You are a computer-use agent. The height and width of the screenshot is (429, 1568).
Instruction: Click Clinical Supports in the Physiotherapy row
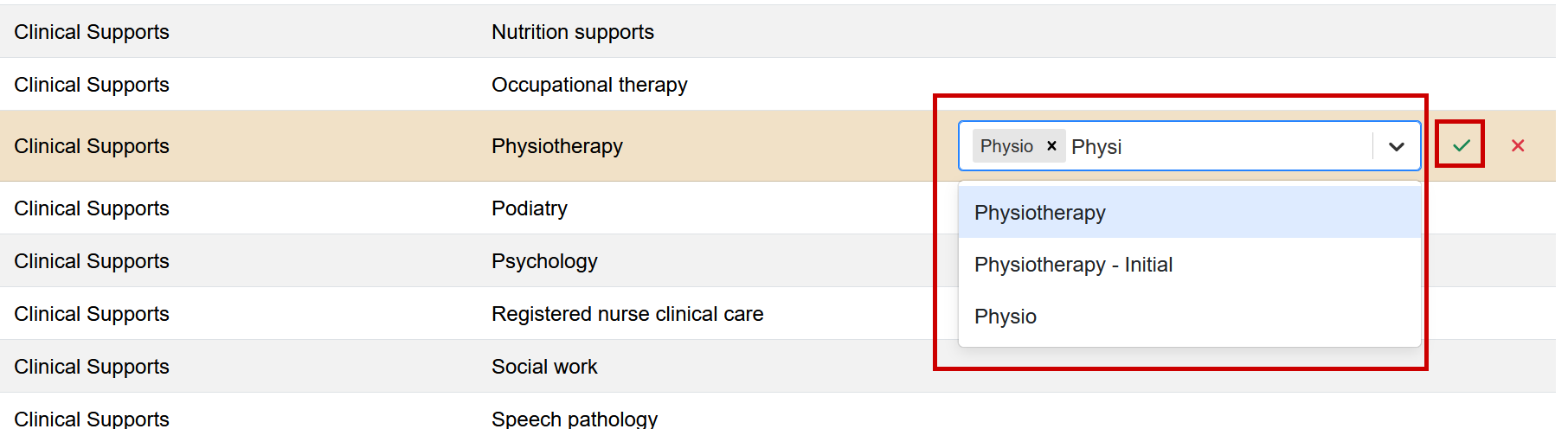point(92,146)
